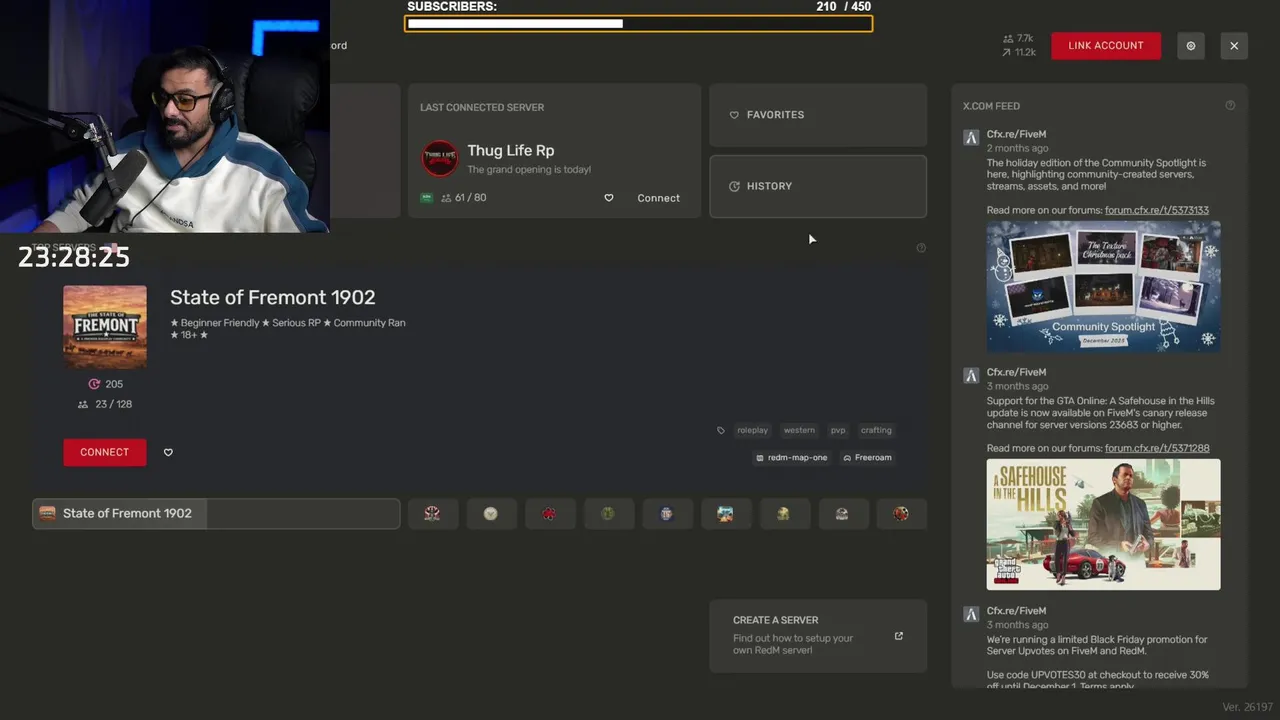Viewport: 1280px width, 720px height.
Task: Select last server tile with red-black round emblem
Action: coord(901,513)
